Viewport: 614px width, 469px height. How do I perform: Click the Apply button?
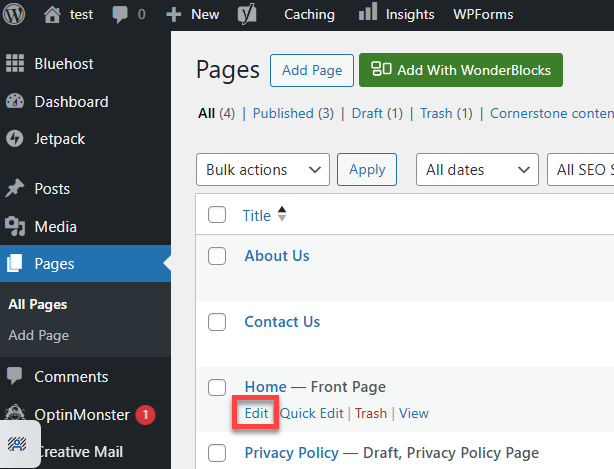coord(367,170)
